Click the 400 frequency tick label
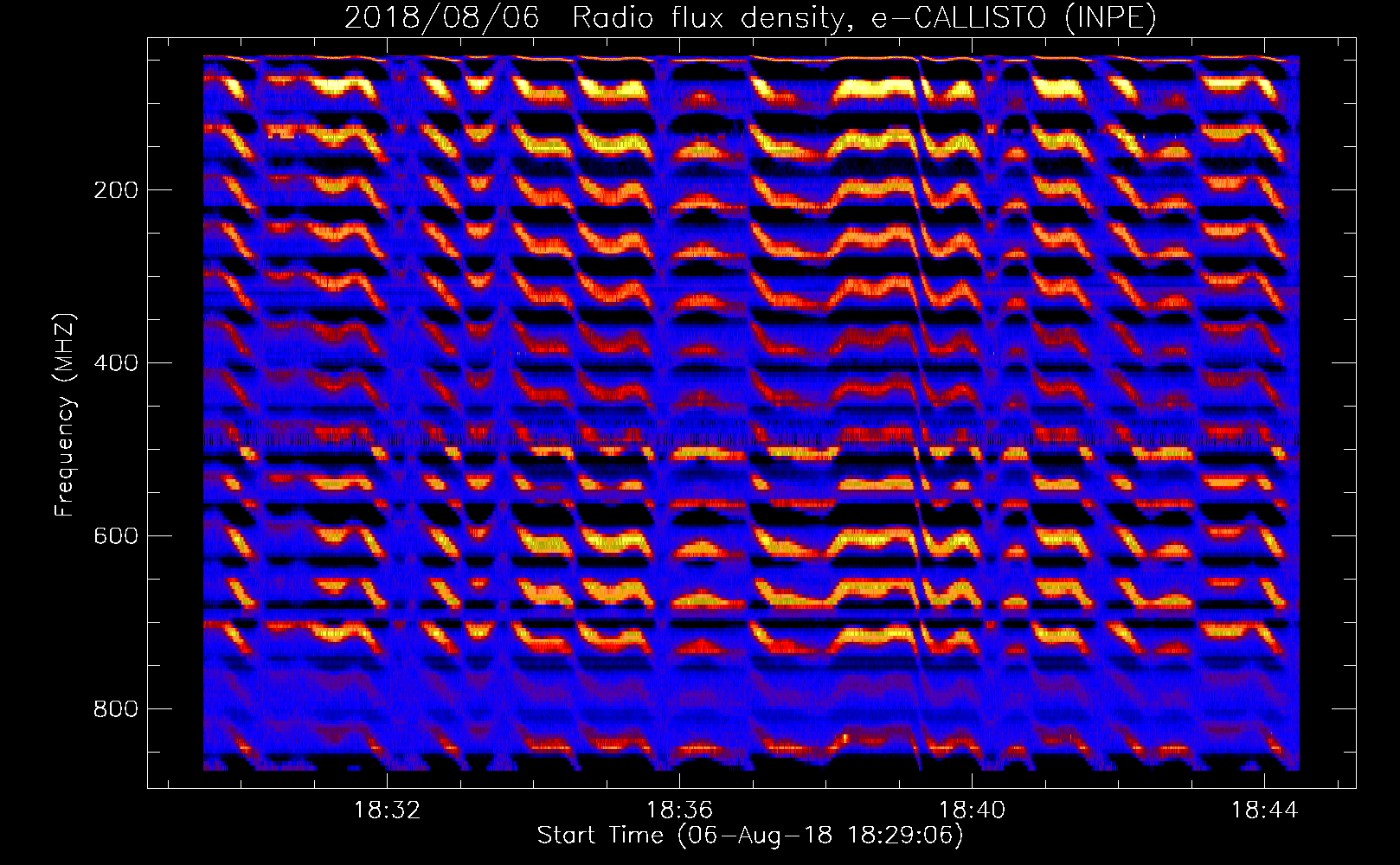1400x865 pixels. [x=116, y=362]
